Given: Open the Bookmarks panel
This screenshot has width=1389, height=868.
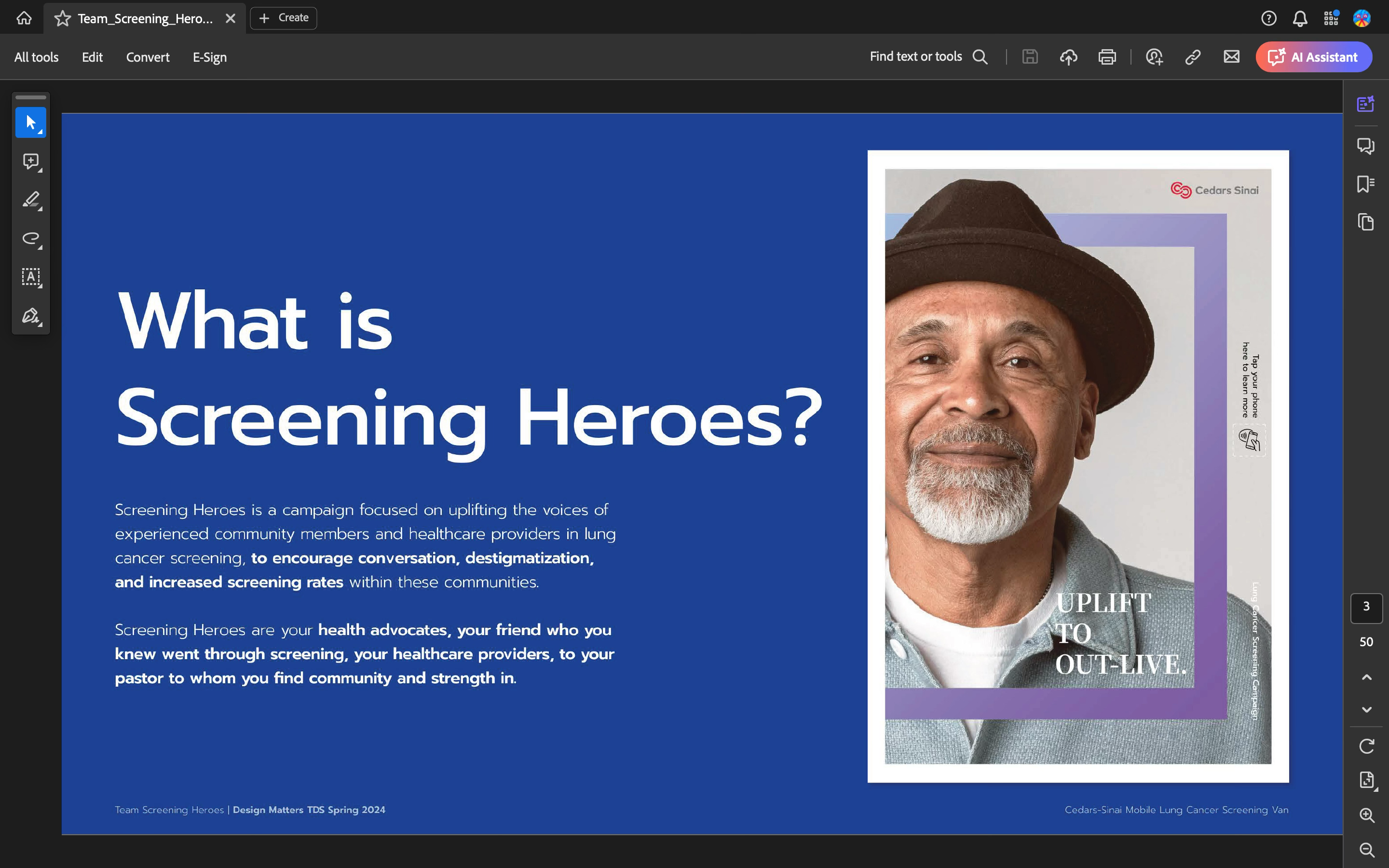Looking at the screenshot, I should 1365,184.
